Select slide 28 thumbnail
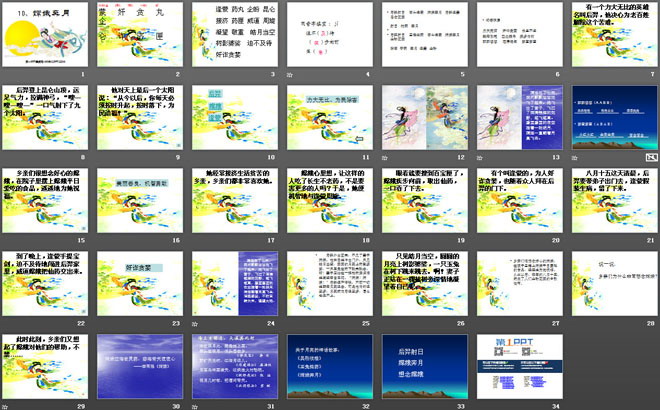Viewport: 660px width, 410px height. pyautogui.click(x=615, y=283)
